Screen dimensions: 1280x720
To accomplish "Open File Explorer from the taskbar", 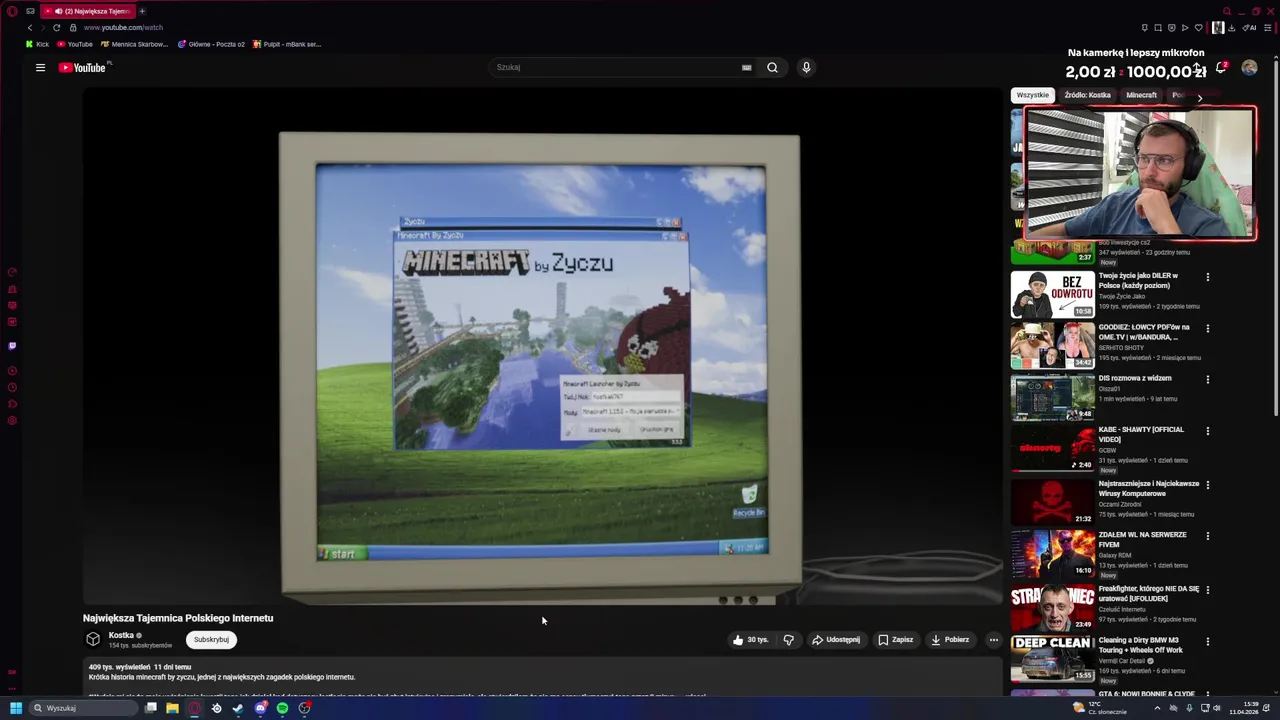I will pos(172,708).
